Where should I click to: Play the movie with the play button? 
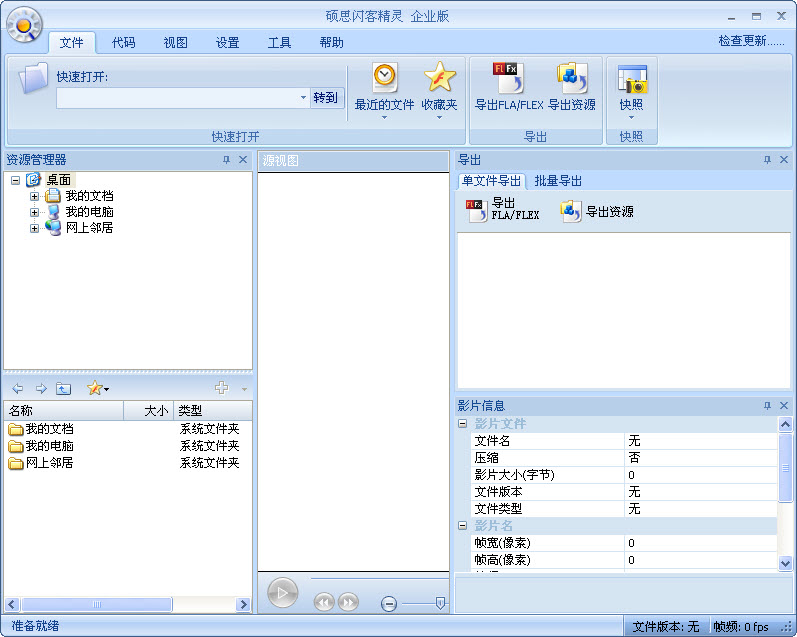[x=283, y=592]
